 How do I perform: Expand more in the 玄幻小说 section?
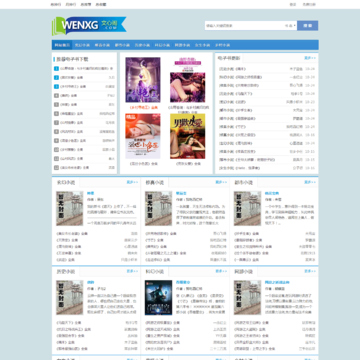coord(132,182)
